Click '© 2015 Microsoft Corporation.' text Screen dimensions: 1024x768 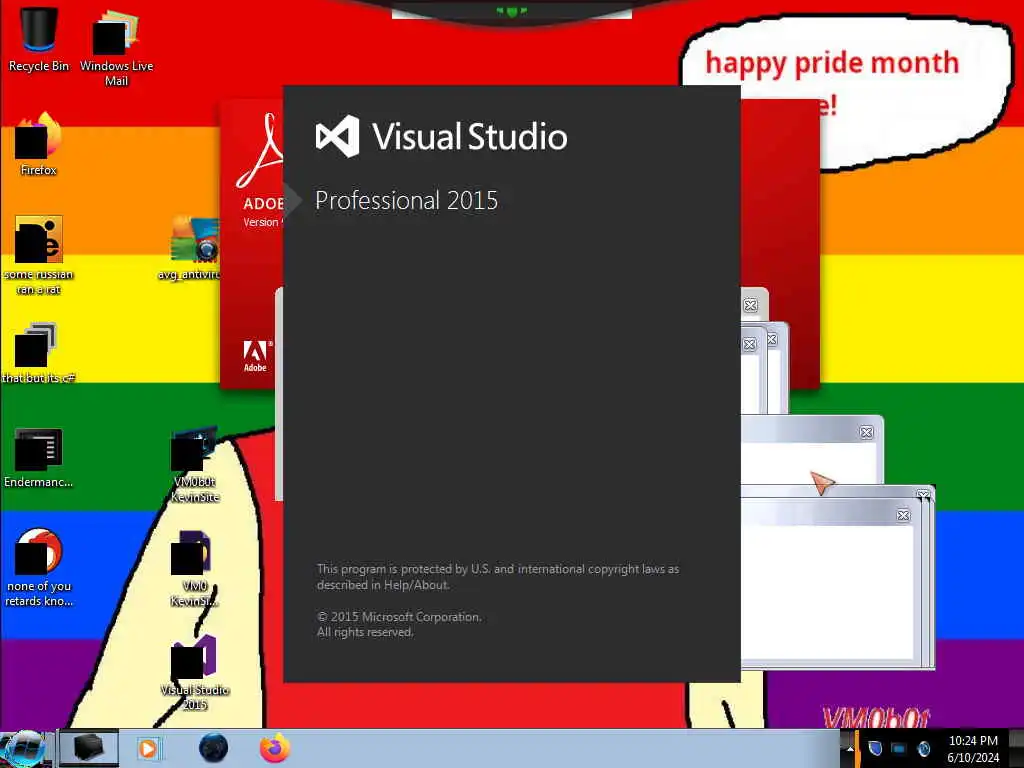pyautogui.click(x=399, y=616)
